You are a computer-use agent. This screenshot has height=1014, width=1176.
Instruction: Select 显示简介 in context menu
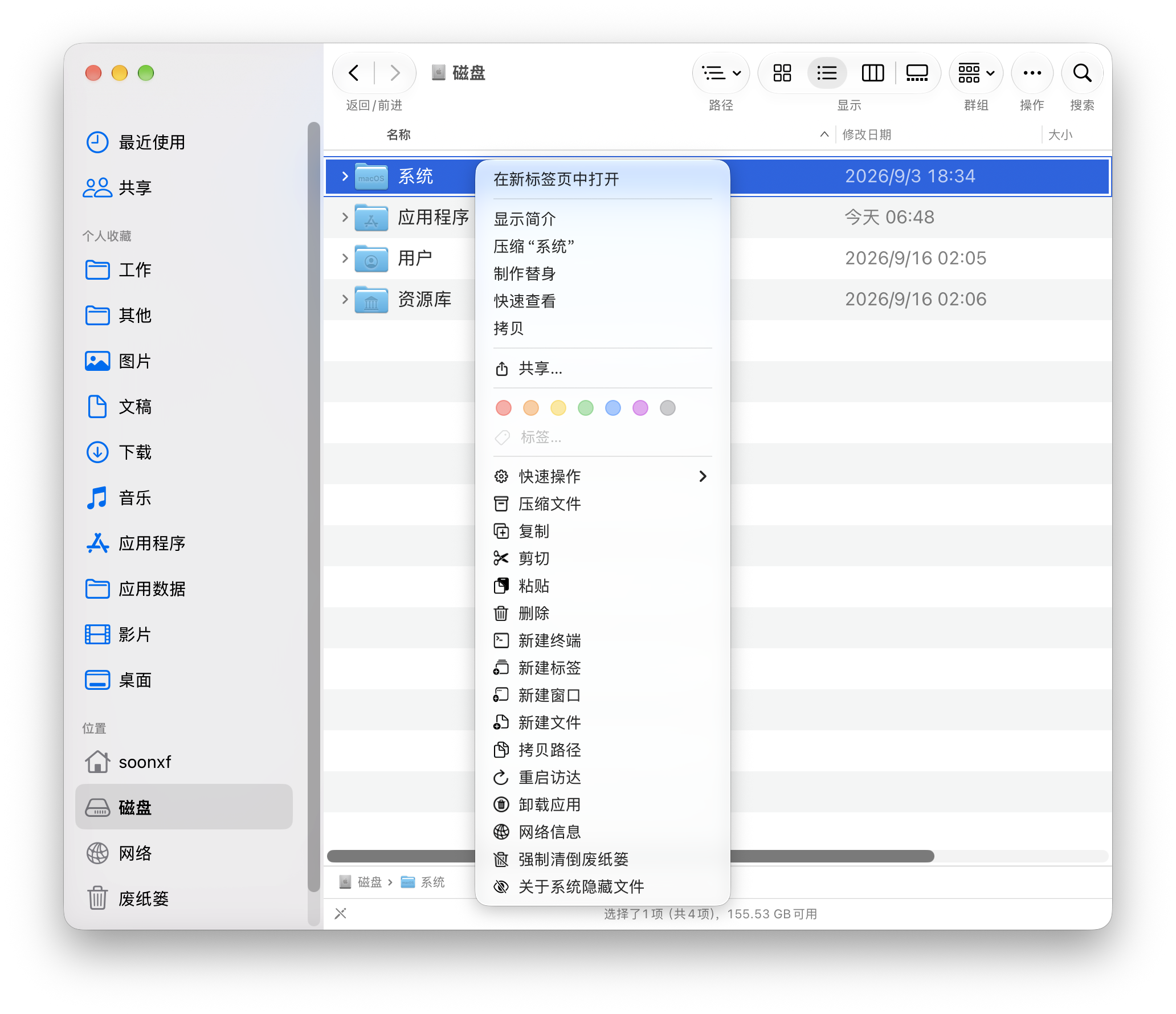pyautogui.click(x=602, y=219)
